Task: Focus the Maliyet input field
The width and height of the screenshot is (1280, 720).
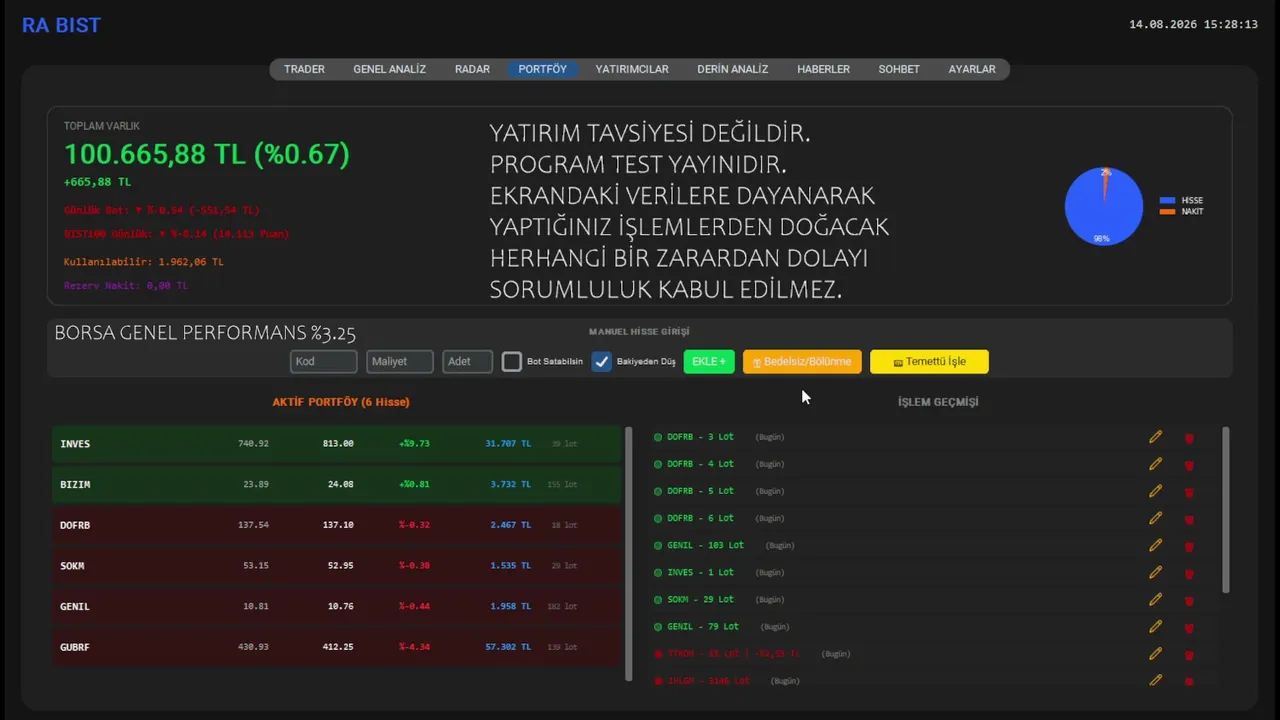Action: click(x=400, y=361)
